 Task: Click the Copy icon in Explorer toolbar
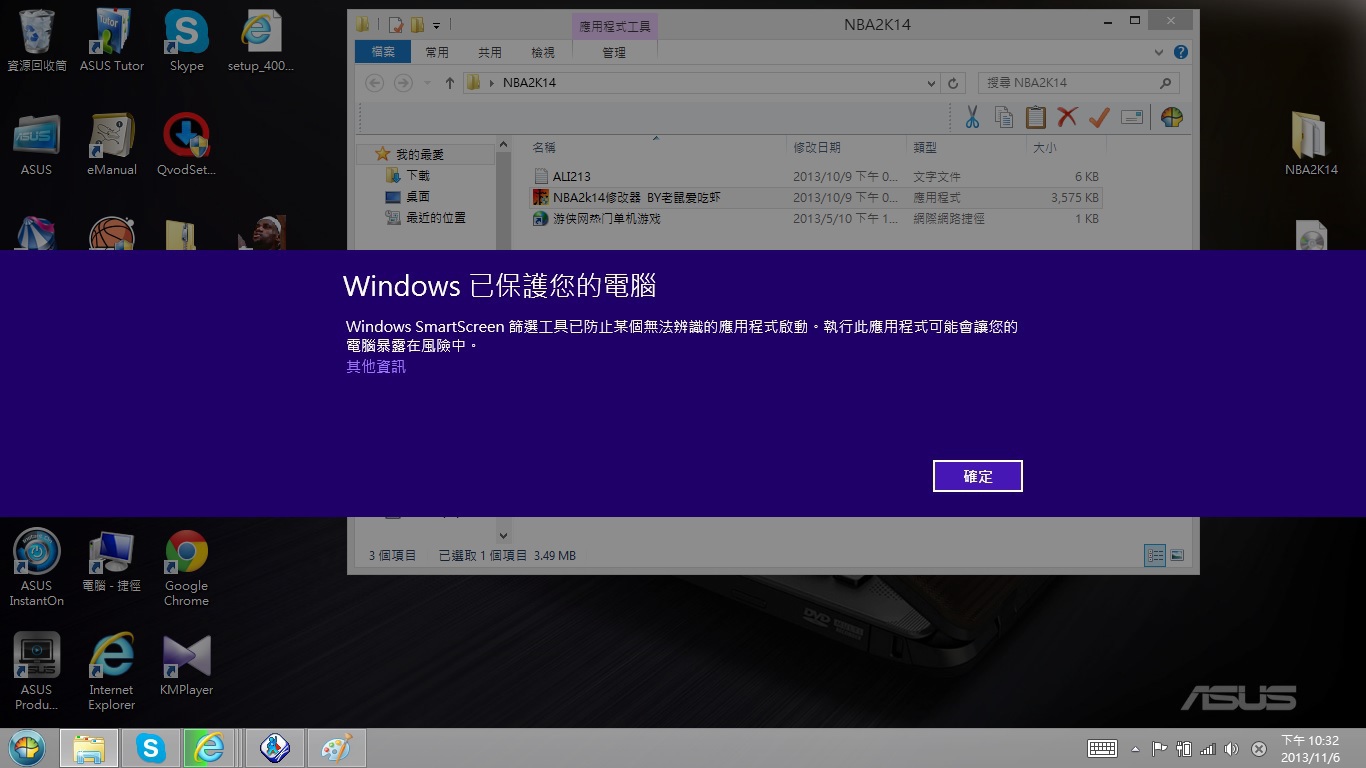pyautogui.click(x=1003, y=117)
